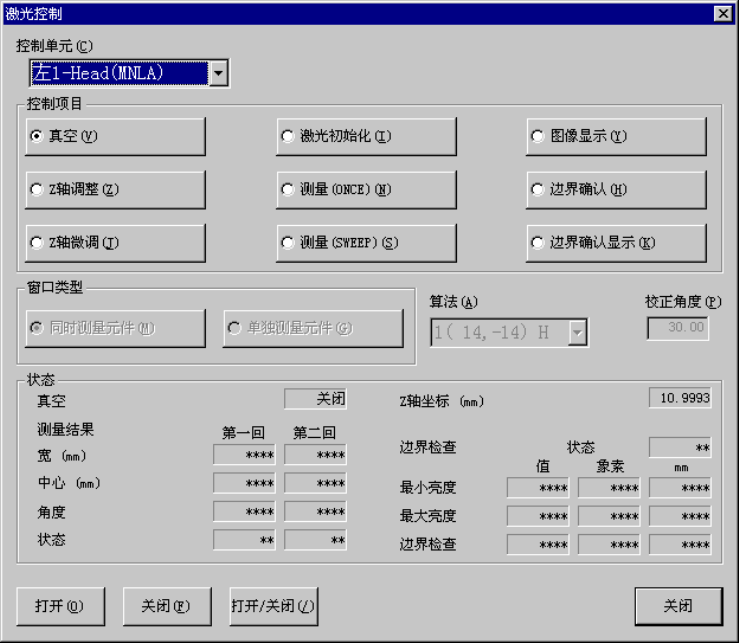The height and width of the screenshot is (643, 739).
Task: Click the 算法 (A) label
Action: [453, 302]
